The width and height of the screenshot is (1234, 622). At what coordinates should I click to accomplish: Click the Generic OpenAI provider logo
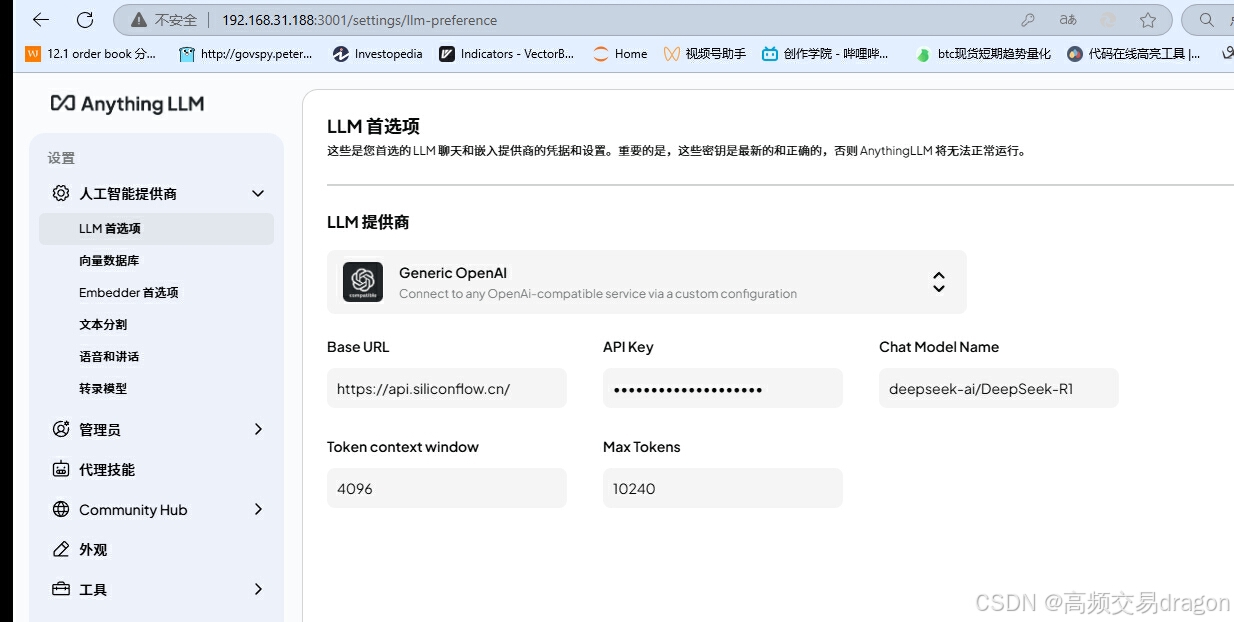tap(363, 282)
